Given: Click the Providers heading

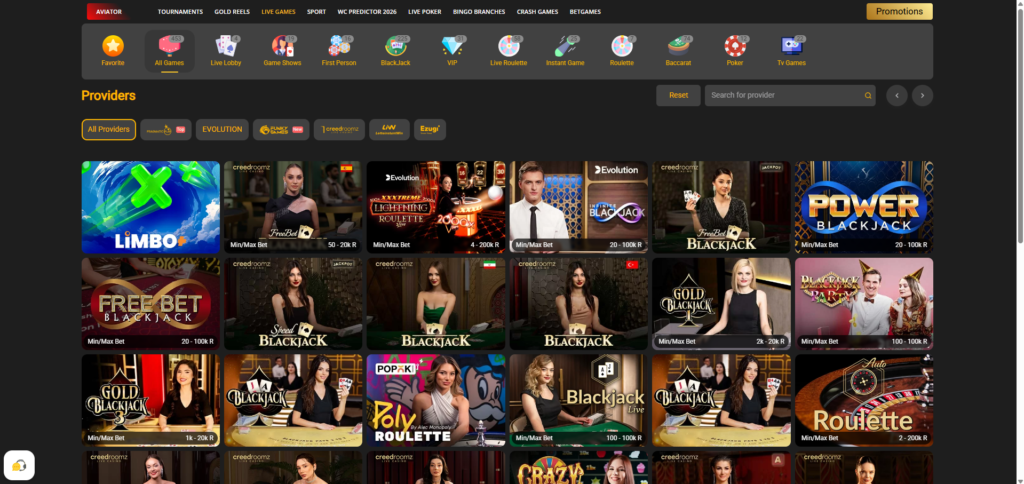Looking at the screenshot, I should [108, 95].
